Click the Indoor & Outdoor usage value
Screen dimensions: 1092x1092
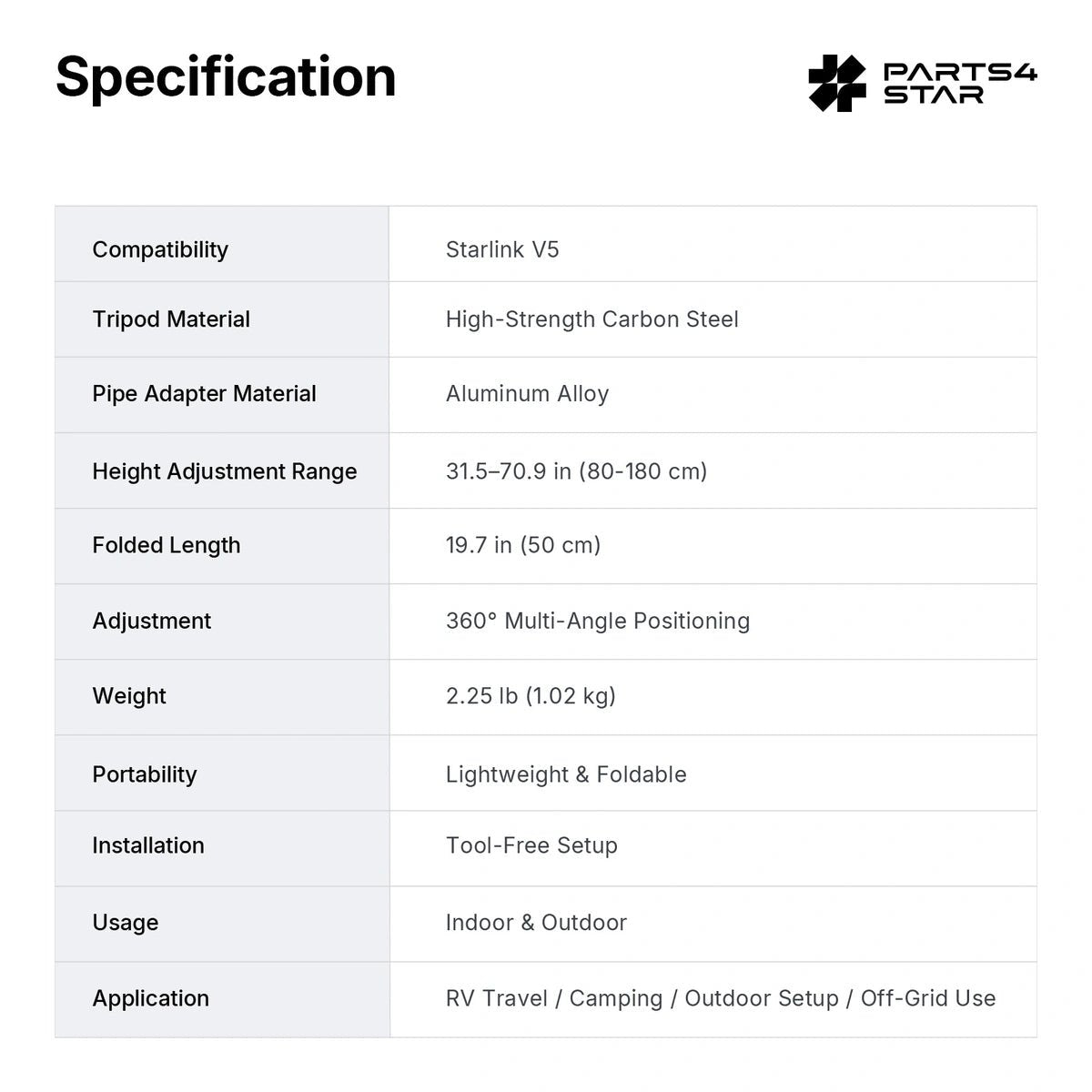[x=536, y=923]
